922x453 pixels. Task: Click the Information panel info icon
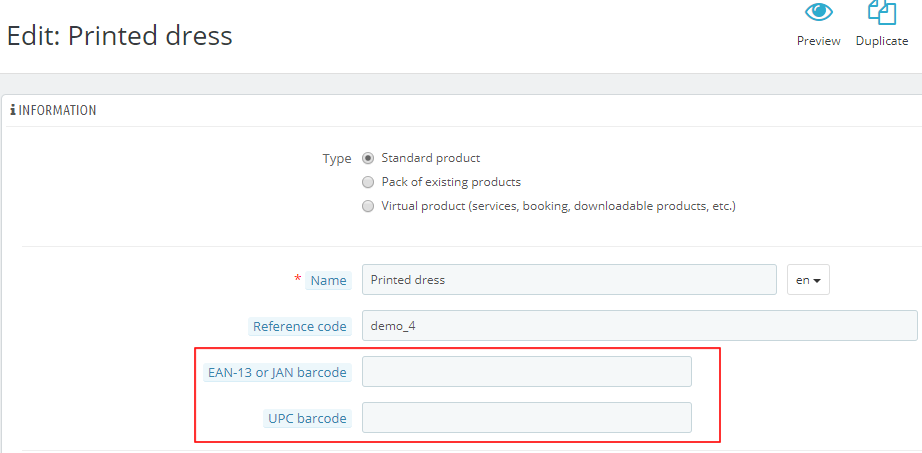point(13,110)
